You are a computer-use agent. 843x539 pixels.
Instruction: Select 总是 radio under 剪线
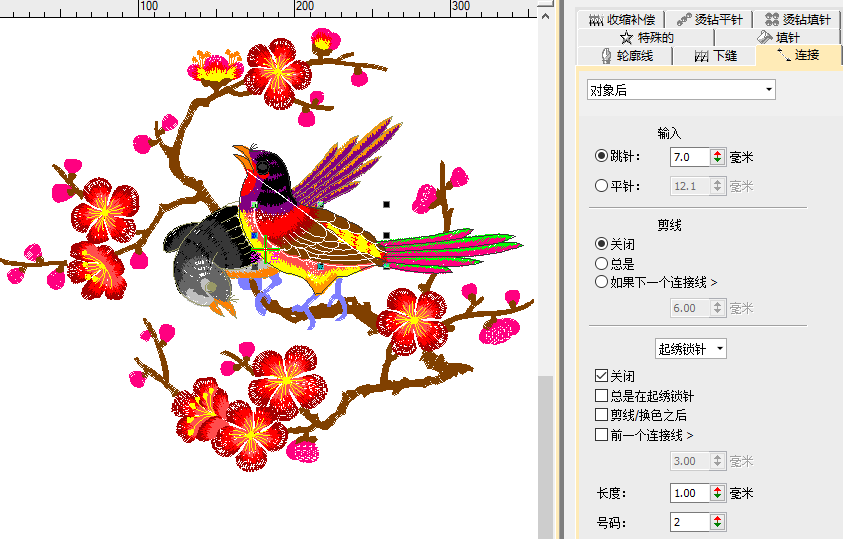tap(601, 263)
